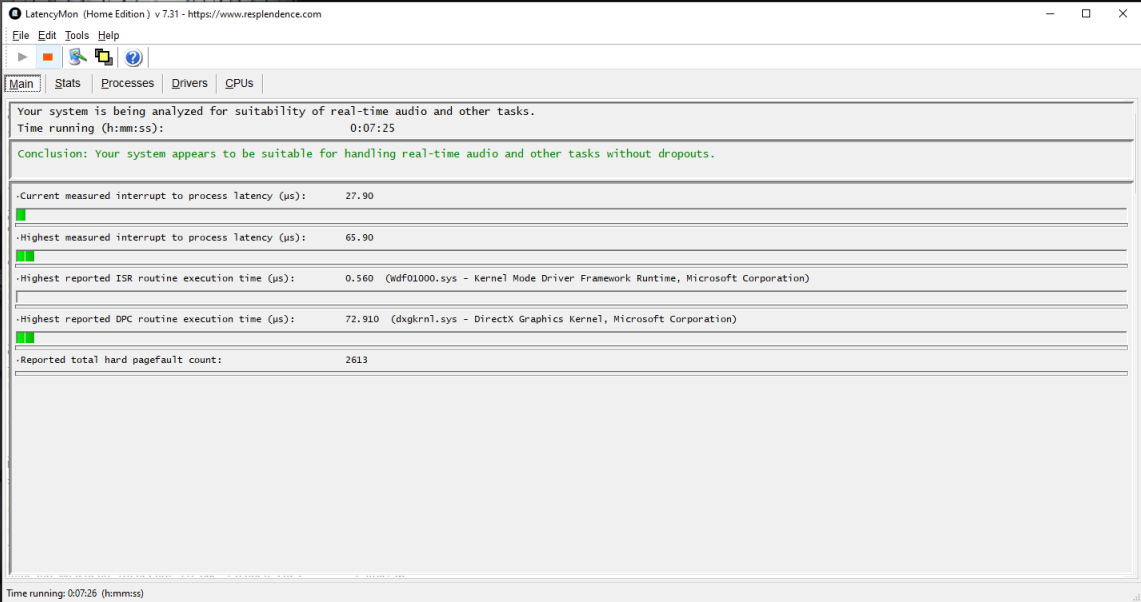The width and height of the screenshot is (1141, 602).
Task: Click the orange Stop monitoring button
Action: (47, 58)
